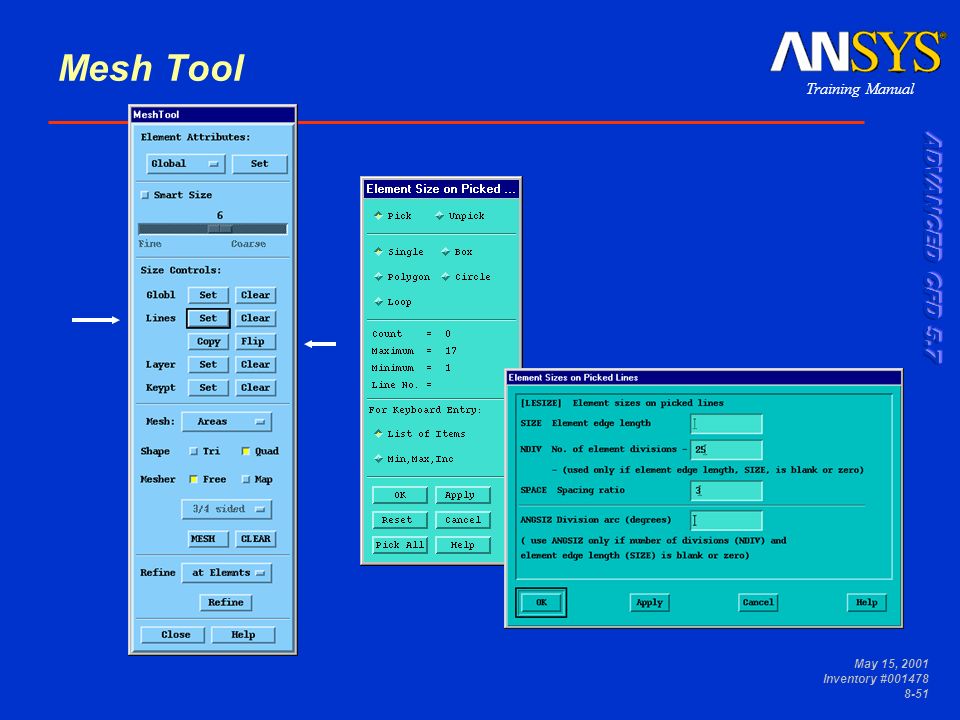Image resolution: width=960 pixels, height=720 pixels.
Task: Click Set in the Keypt size row
Action: [x=208, y=388]
